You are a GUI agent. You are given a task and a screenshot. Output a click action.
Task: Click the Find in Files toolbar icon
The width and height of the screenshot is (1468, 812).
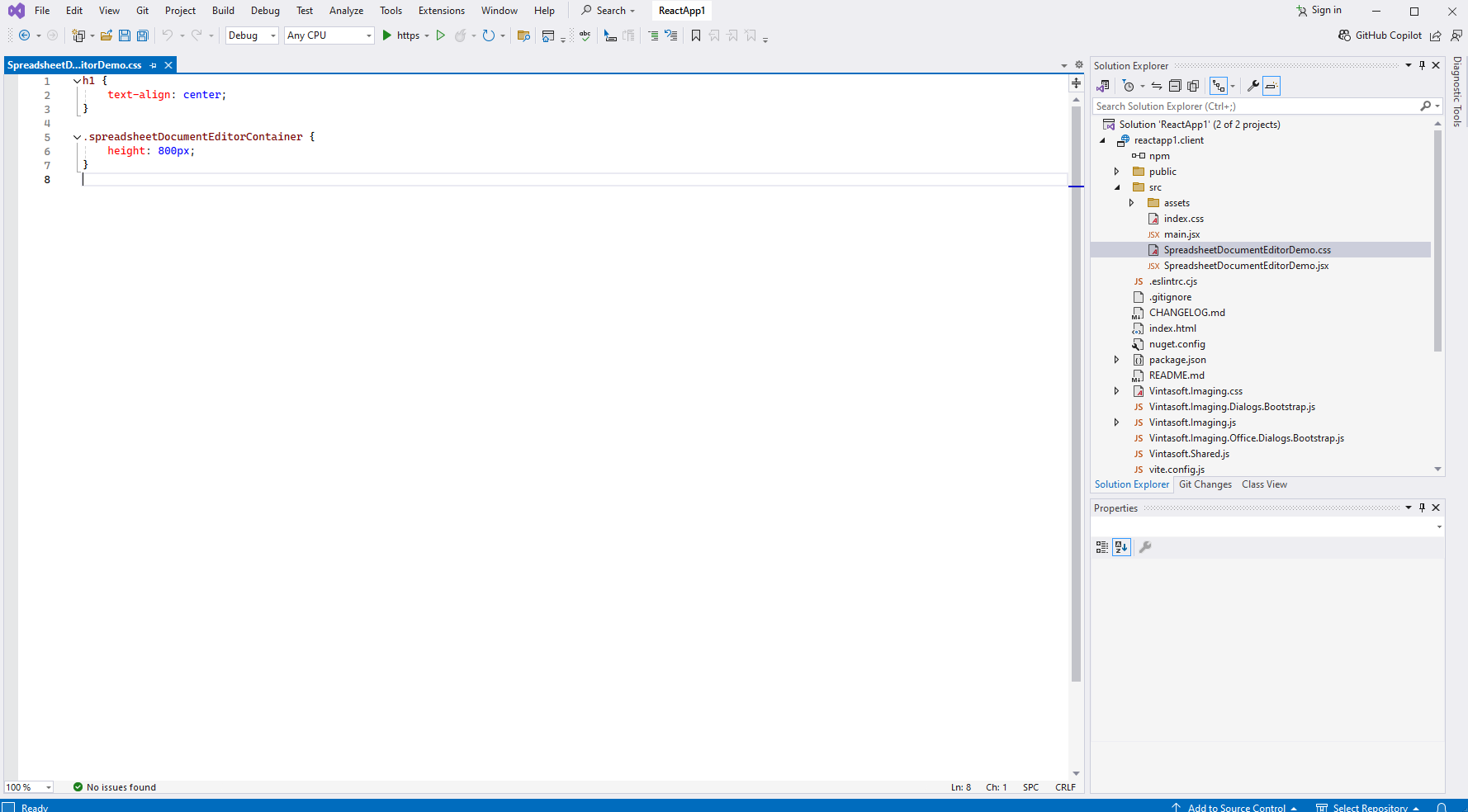[x=523, y=35]
